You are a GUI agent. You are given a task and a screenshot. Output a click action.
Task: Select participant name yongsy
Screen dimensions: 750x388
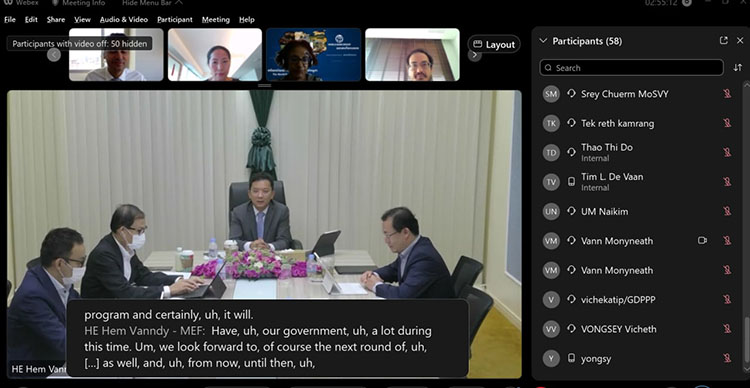coord(596,358)
